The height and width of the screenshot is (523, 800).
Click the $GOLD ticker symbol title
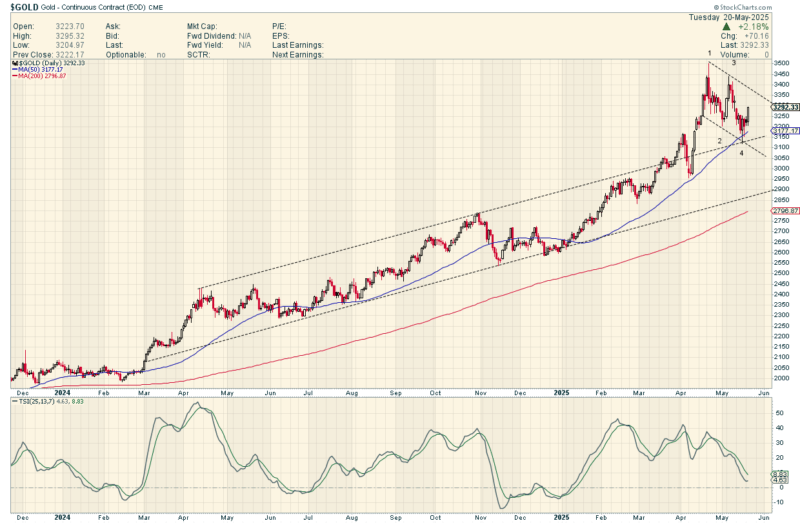coord(24,7)
